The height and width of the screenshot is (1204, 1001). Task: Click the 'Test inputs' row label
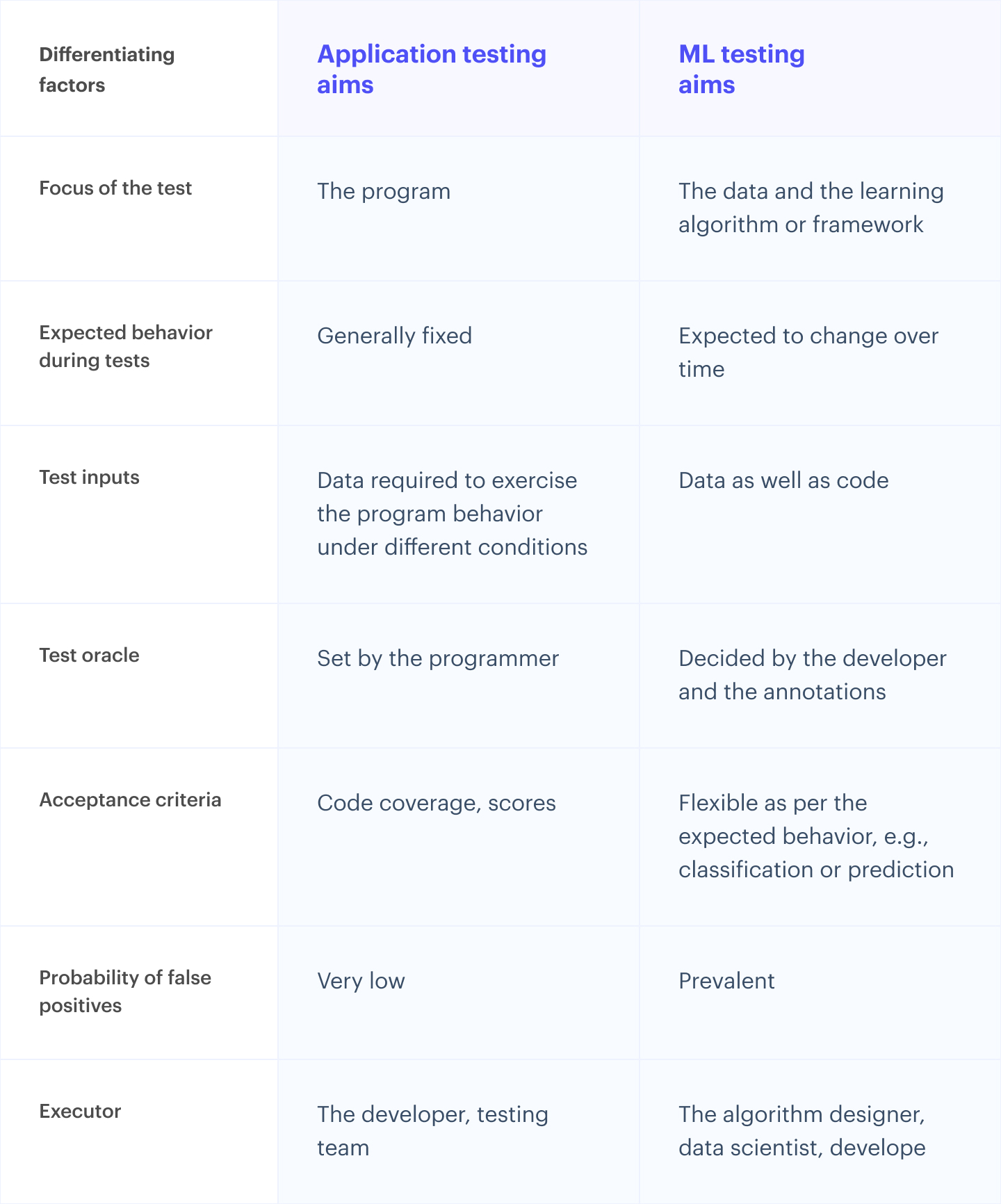point(89,478)
